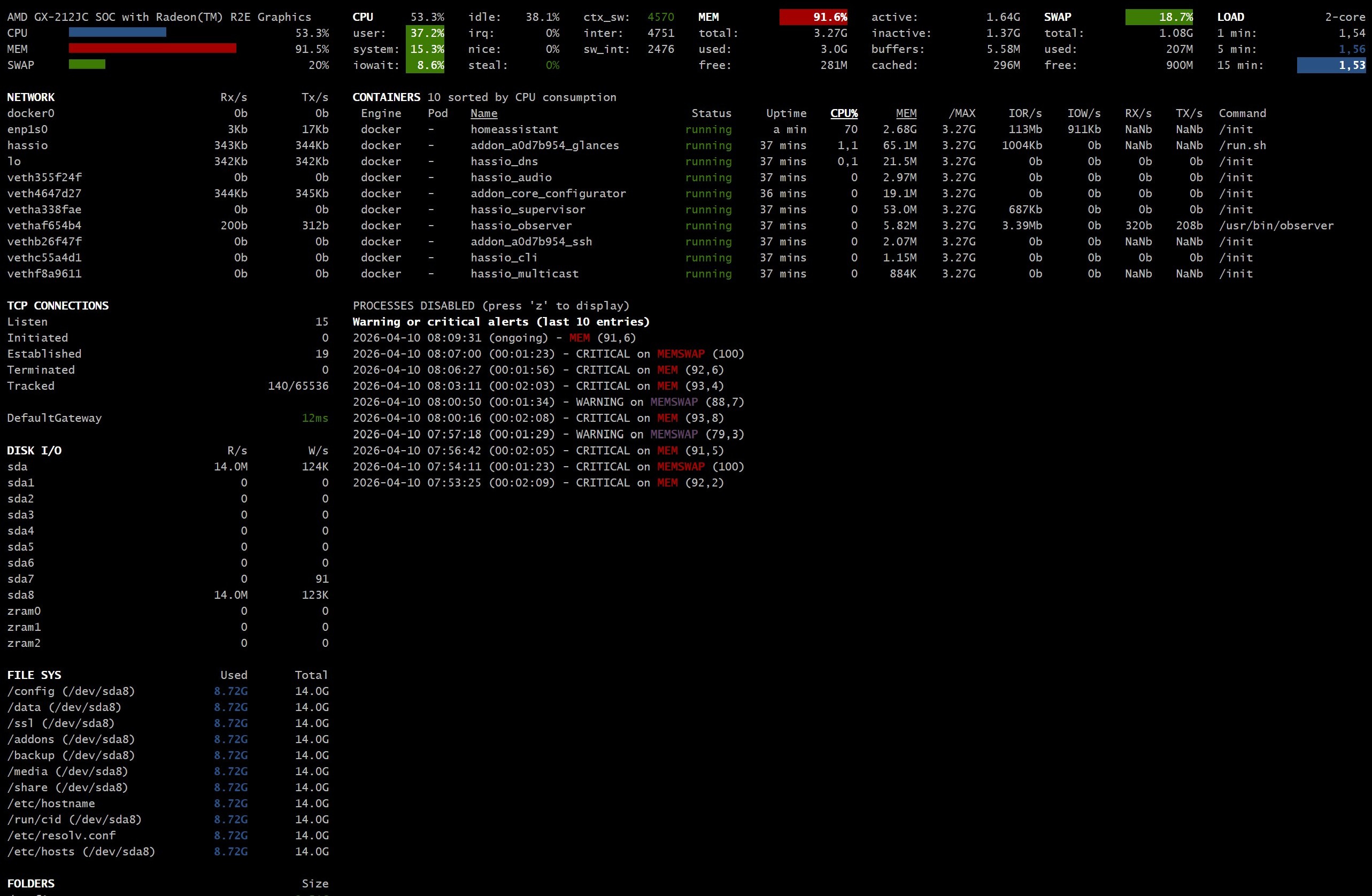Viewport: 1372px width, 896px height.
Task: Click the hassio_supervisor container entry
Action: (528, 210)
